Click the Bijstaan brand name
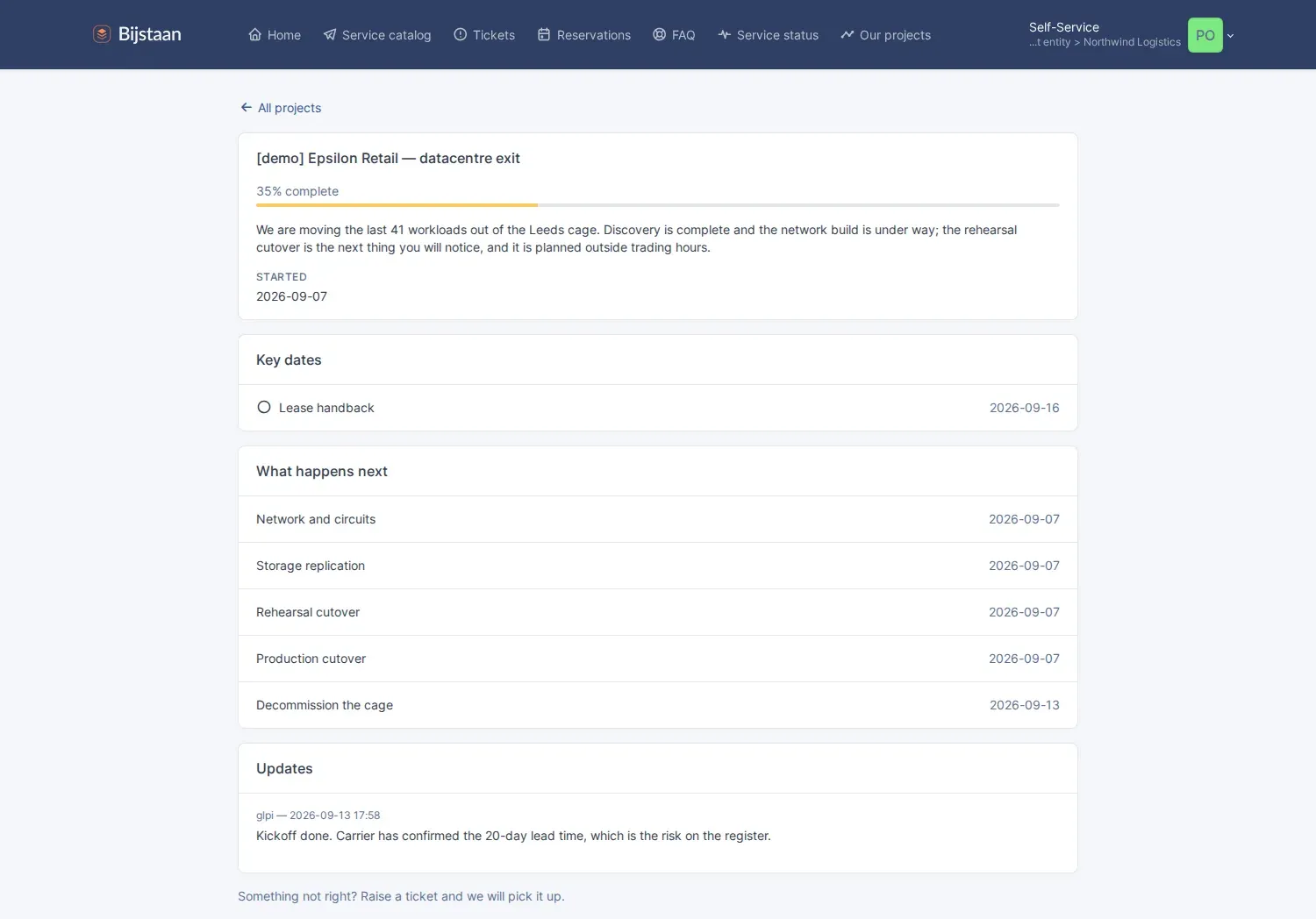The width and height of the screenshot is (1316, 919). coord(150,34)
